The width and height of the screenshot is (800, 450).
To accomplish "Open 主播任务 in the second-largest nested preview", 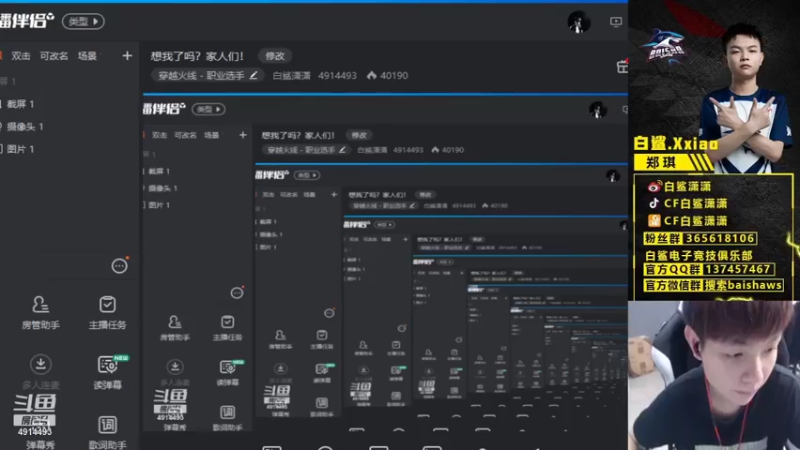I will tap(322, 339).
